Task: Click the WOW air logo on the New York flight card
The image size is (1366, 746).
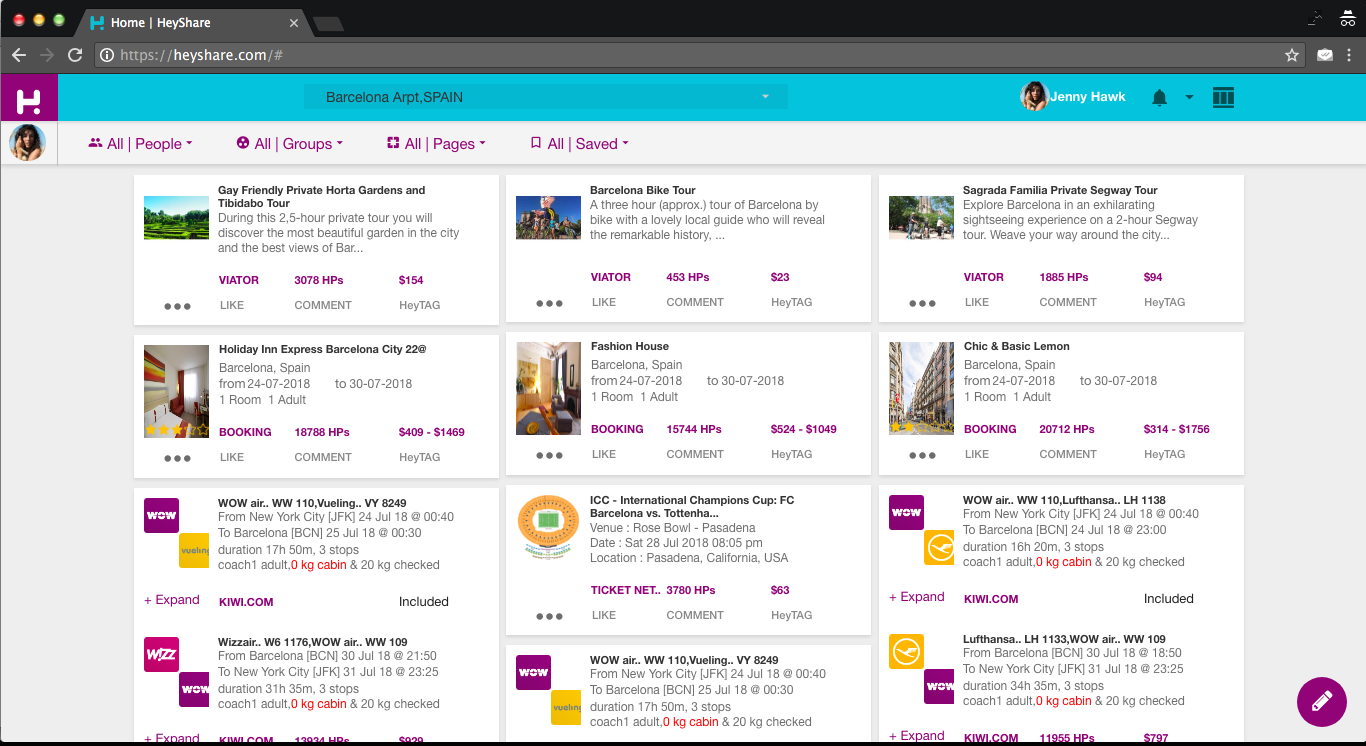Action: [x=161, y=515]
